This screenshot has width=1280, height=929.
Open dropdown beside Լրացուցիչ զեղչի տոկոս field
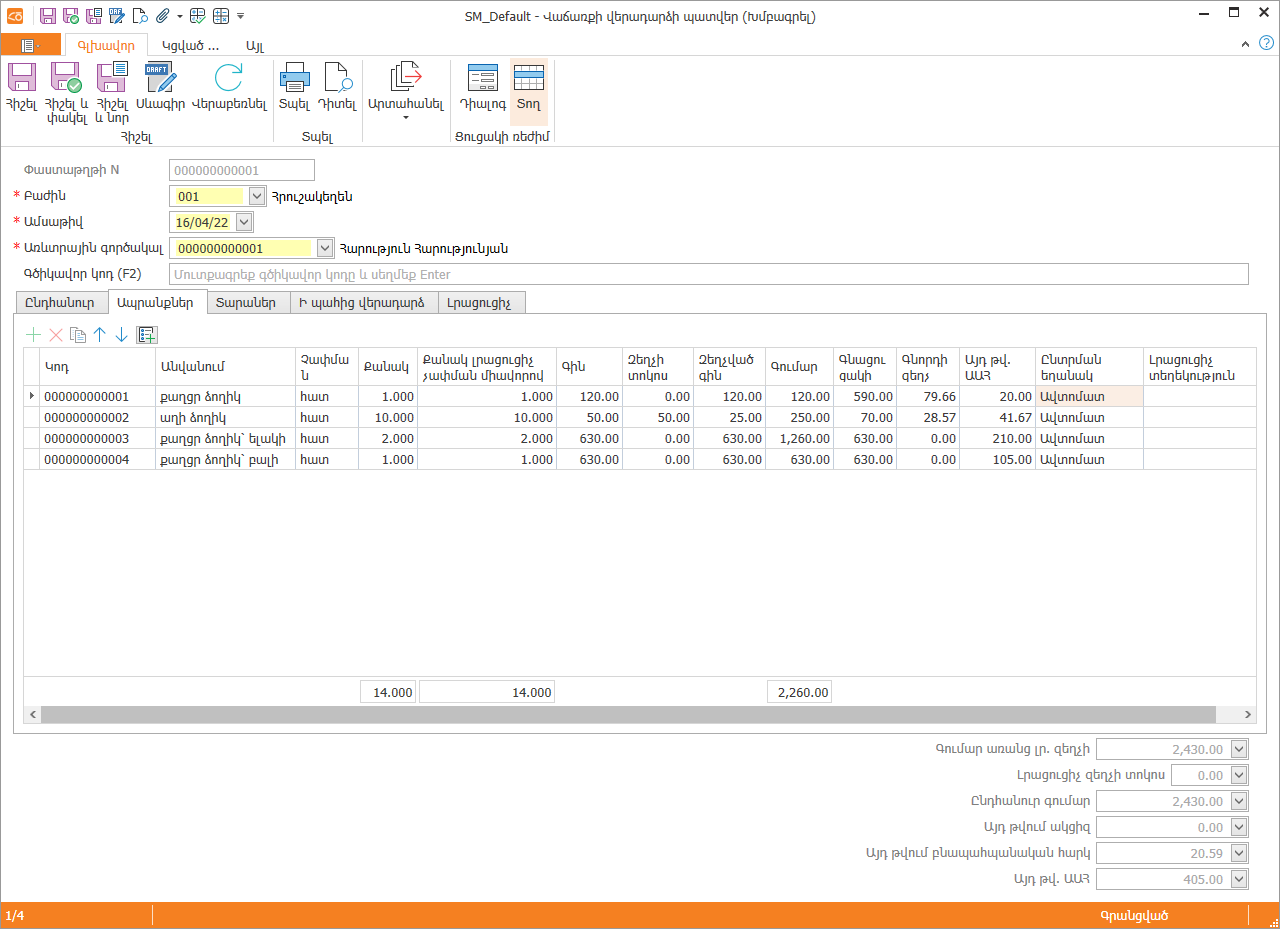tap(1240, 775)
